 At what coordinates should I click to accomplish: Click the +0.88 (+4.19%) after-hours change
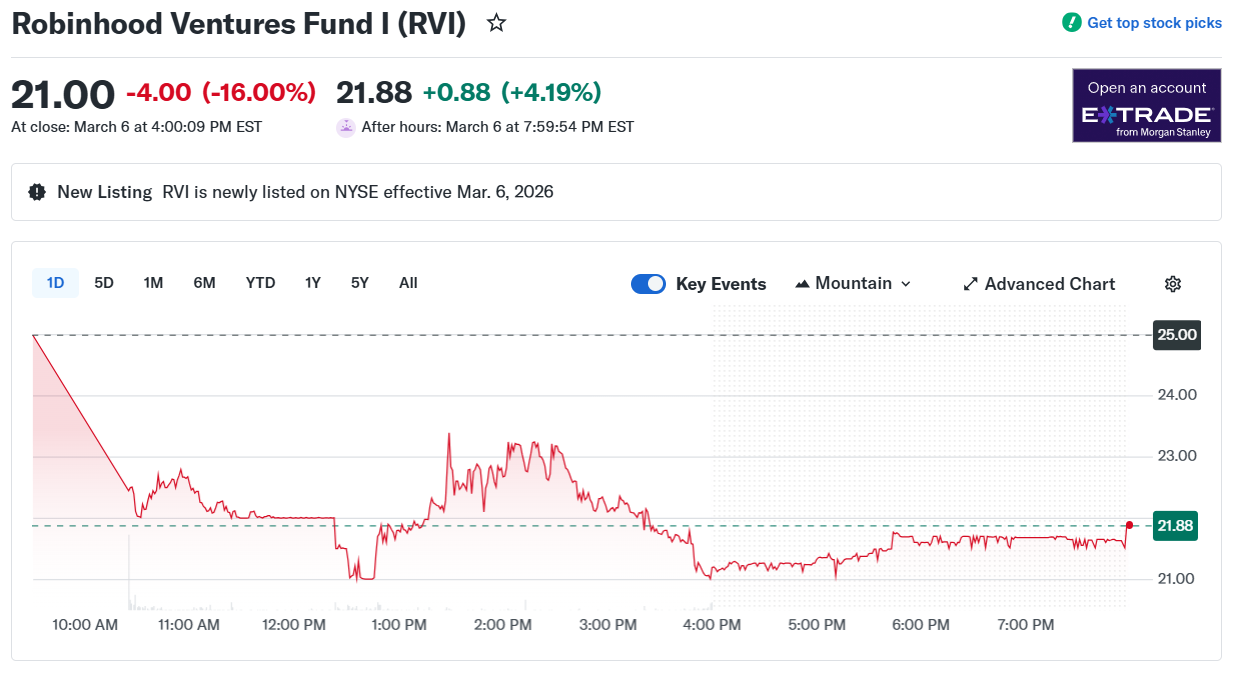(512, 93)
